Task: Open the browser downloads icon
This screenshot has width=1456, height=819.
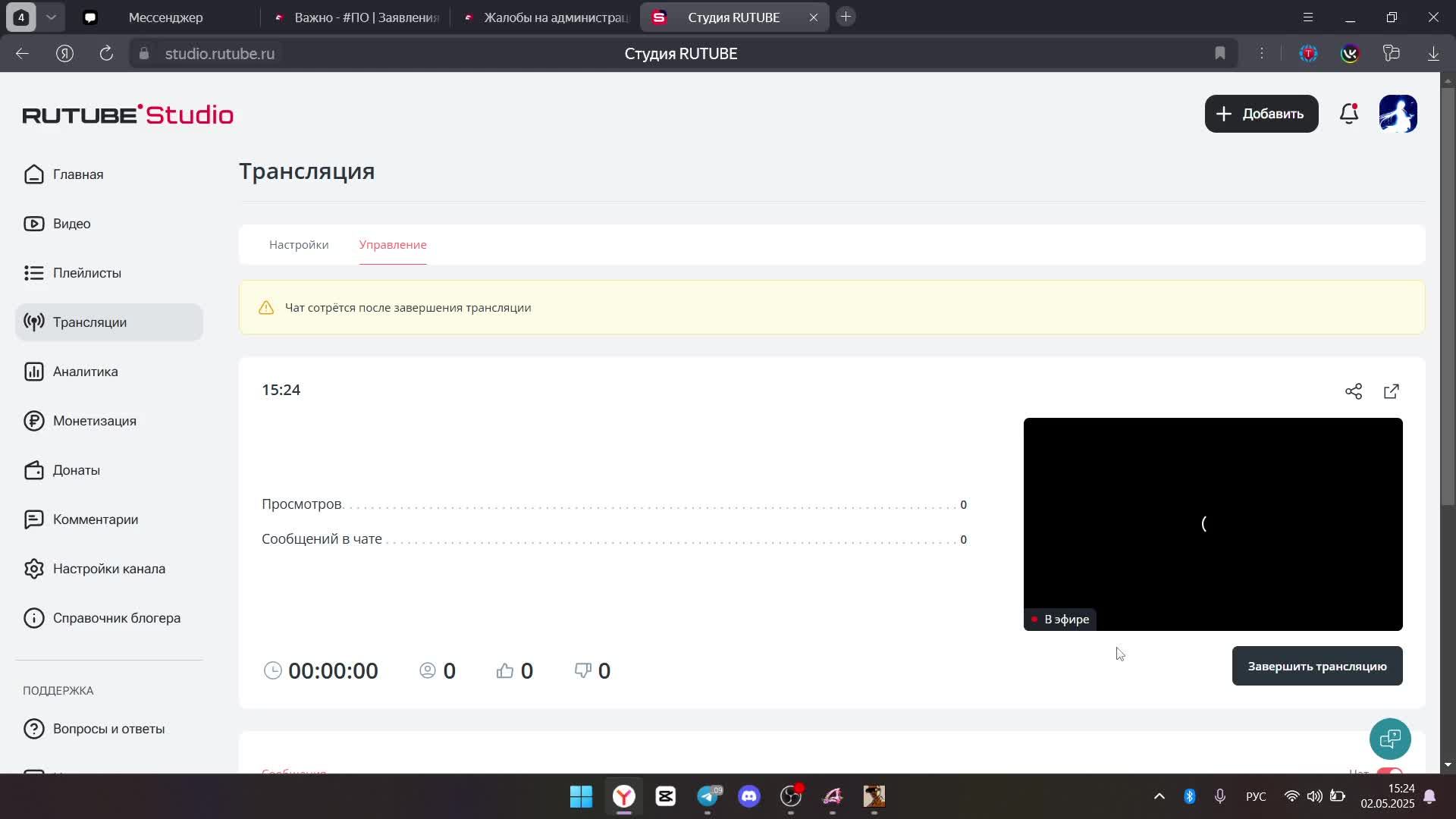Action: [x=1433, y=53]
